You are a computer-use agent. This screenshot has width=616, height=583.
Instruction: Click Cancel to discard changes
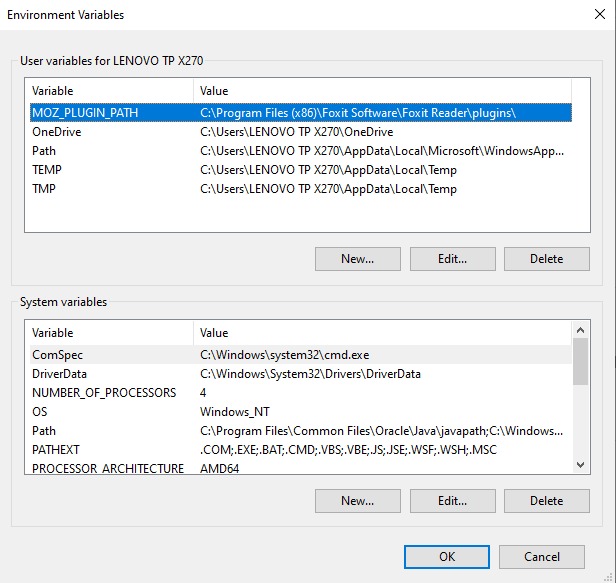tap(541, 557)
